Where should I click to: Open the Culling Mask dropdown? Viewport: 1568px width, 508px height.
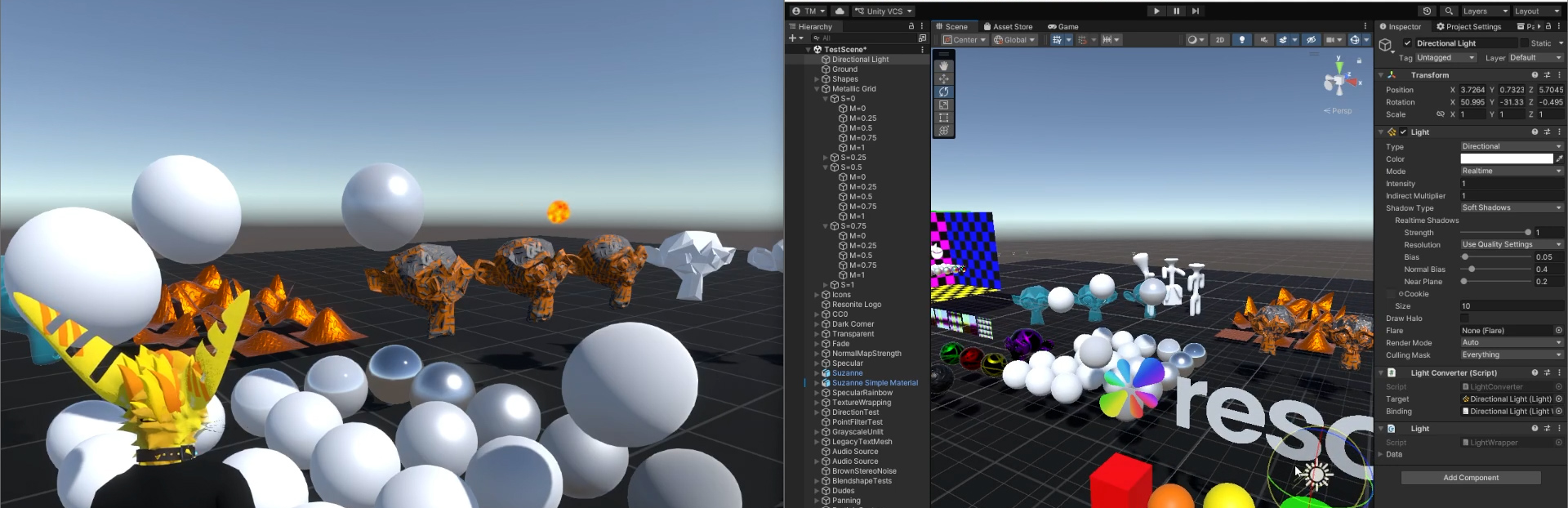[1512, 355]
